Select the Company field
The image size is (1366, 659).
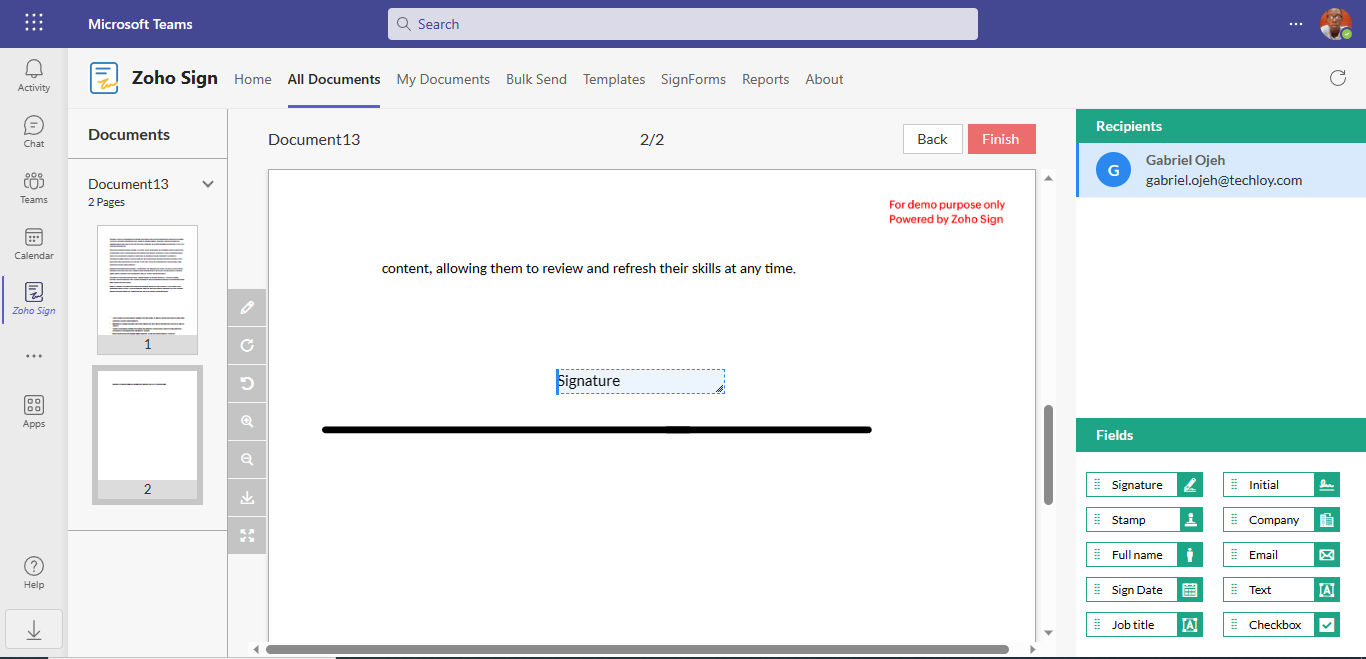coord(1281,520)
